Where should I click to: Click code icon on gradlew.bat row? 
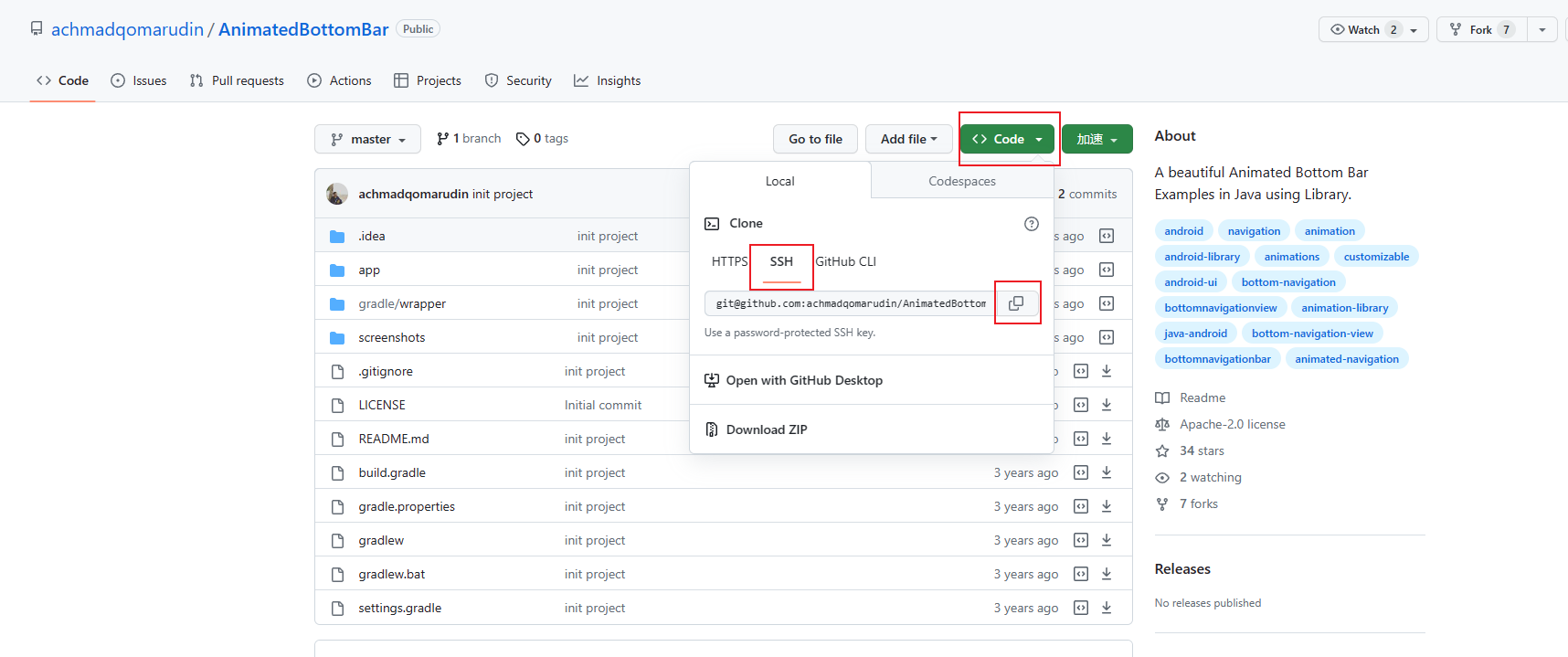[x=1081, y=574]
